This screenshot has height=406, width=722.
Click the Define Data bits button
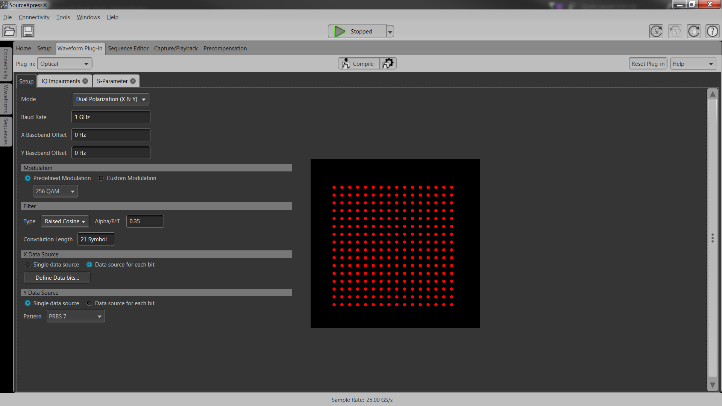pyautogui.click(x=56, y=277)
